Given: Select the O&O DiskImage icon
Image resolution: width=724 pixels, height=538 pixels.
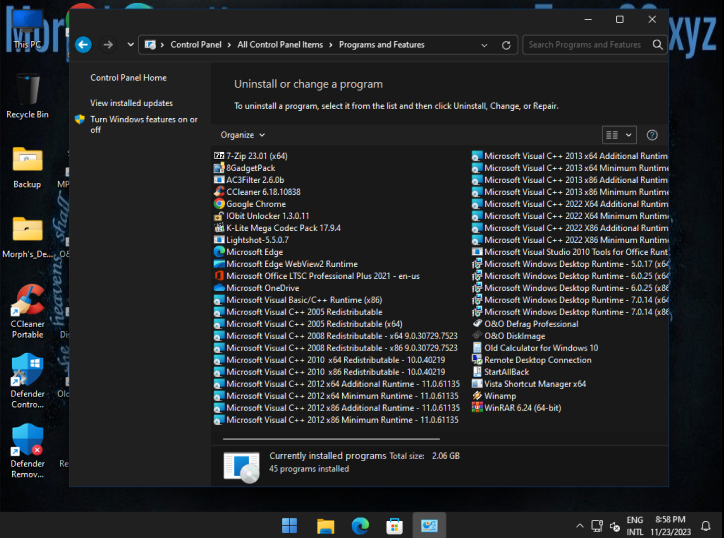Looking at the screenshot, I should (x=477, y=336).
